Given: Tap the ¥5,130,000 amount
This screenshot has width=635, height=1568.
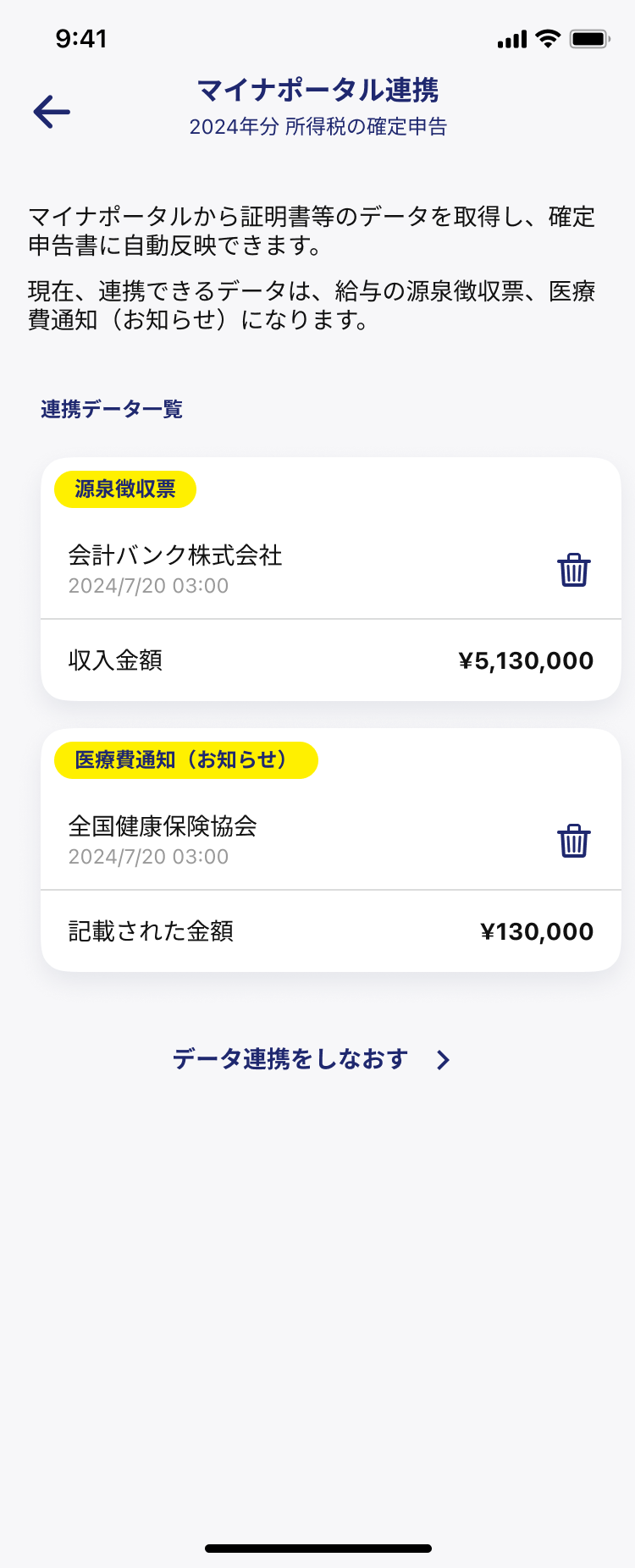Looking at the screenshot, I should pos(526,660).
